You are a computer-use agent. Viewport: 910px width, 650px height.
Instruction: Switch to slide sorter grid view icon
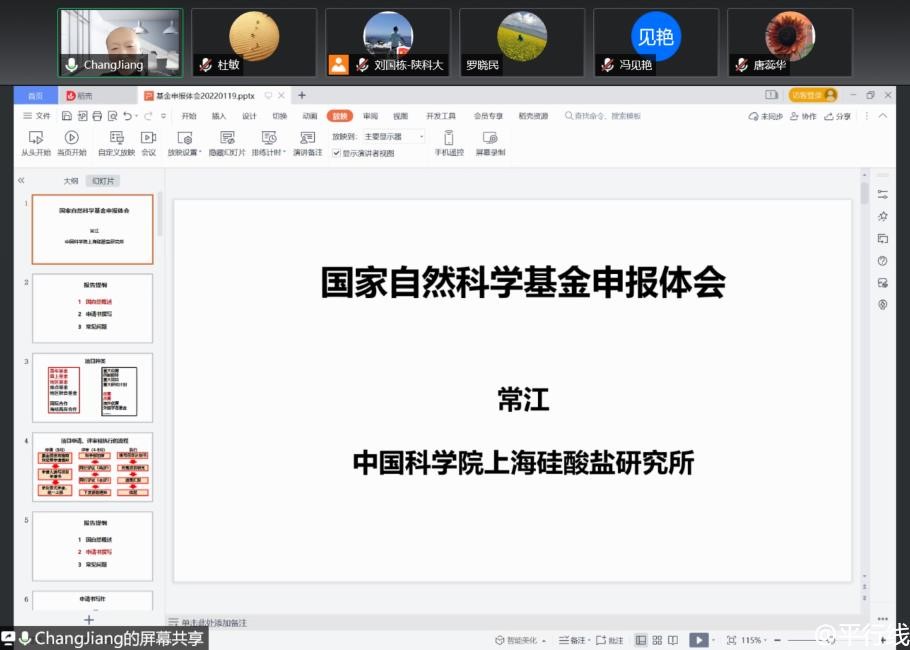(656, 640)
